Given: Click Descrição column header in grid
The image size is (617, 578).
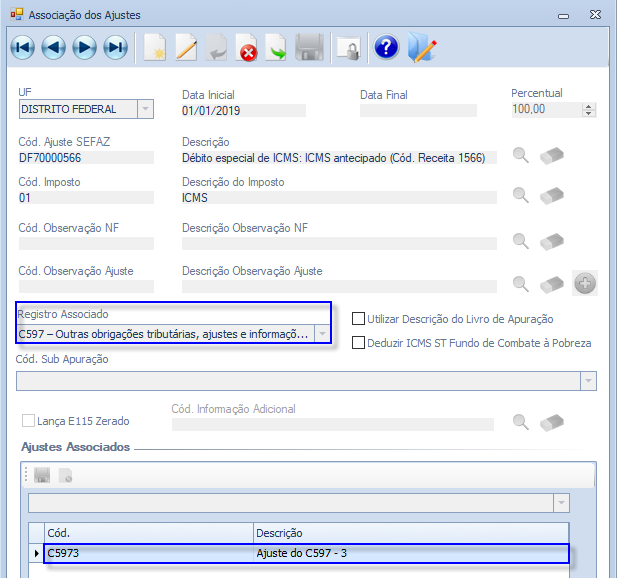Looking at the screenshot, I should pyautogui.click(x=411, y=533).
